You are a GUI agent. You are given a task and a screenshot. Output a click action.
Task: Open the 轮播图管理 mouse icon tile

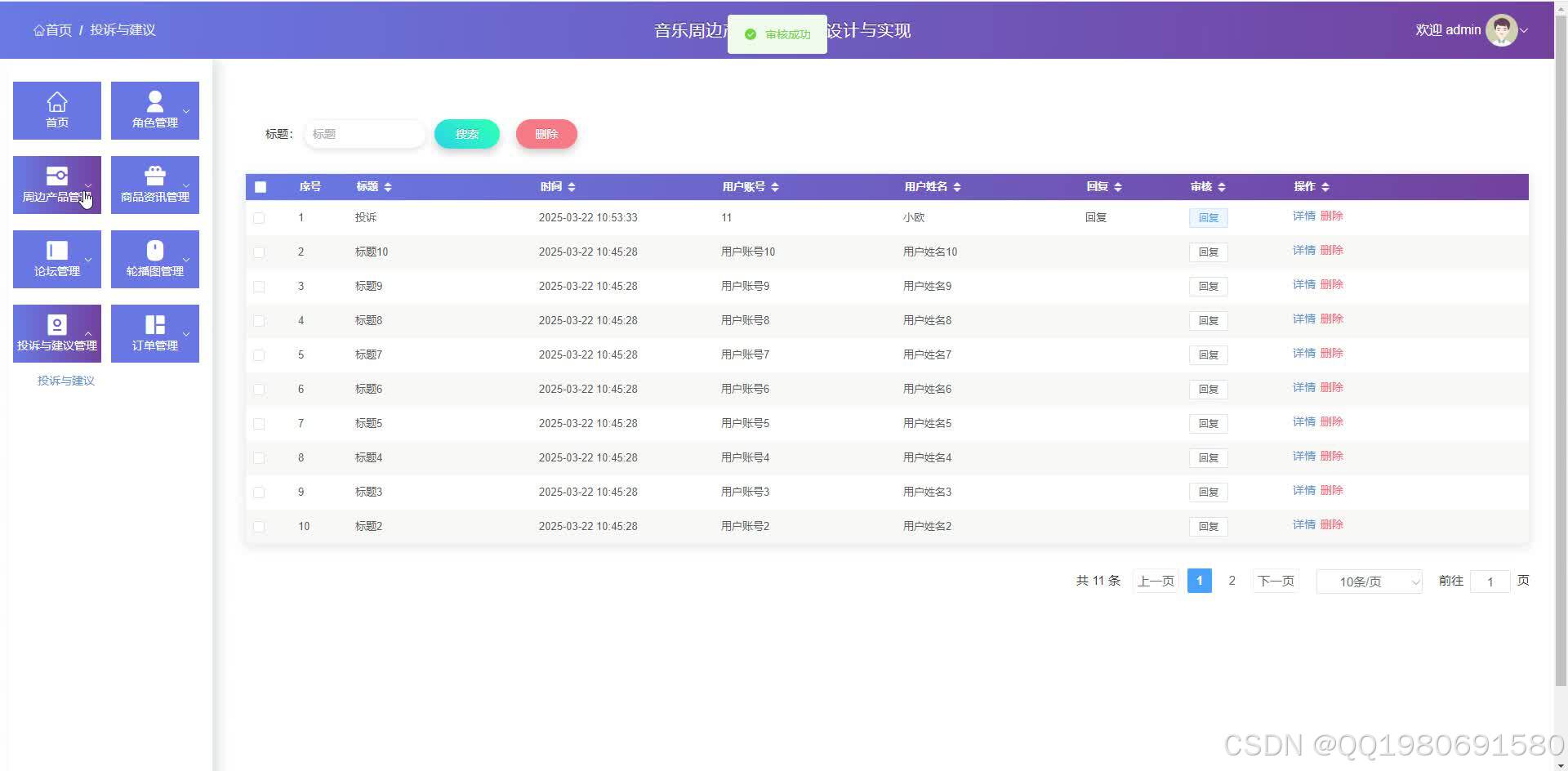[155, 250]
